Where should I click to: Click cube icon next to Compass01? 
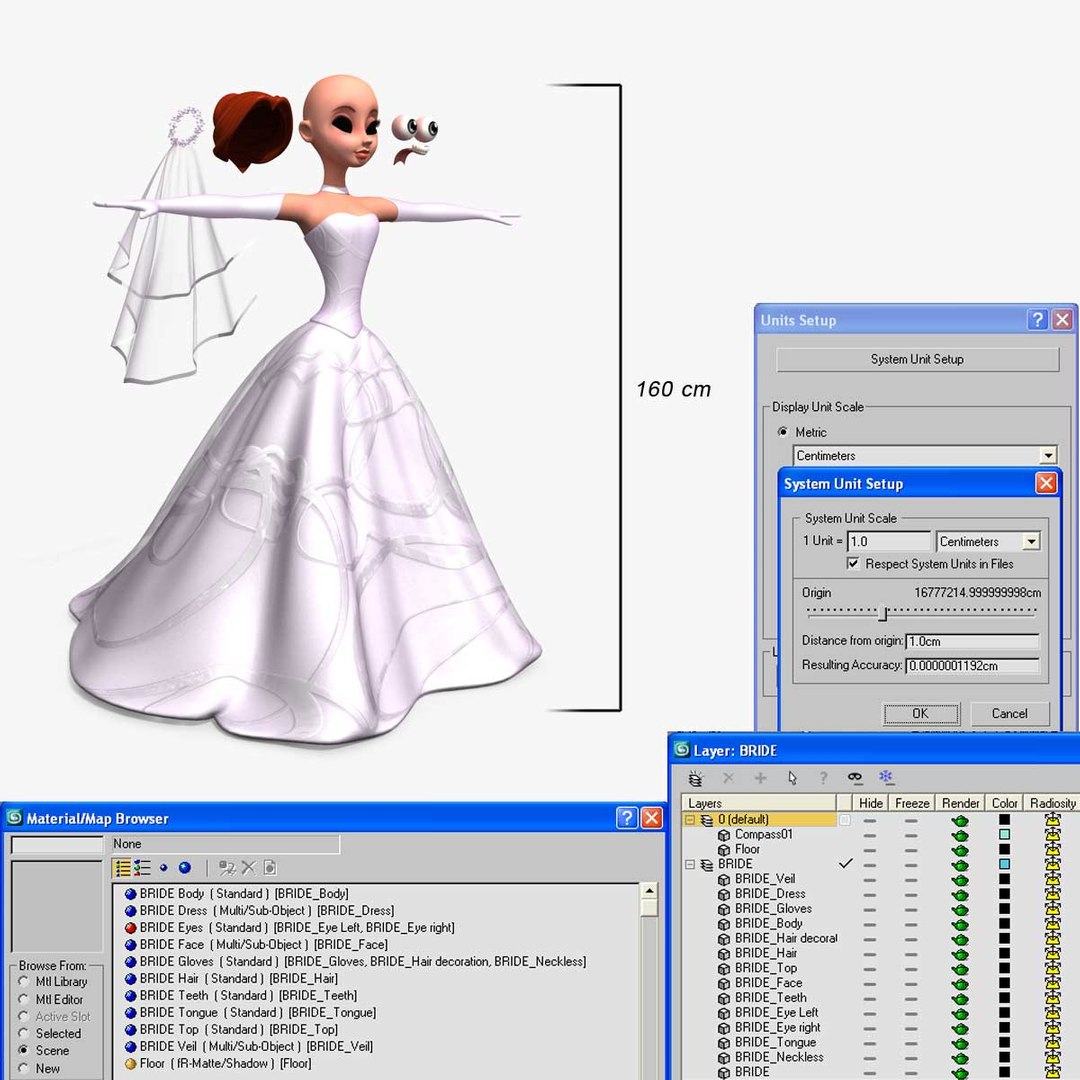point(724,835)
